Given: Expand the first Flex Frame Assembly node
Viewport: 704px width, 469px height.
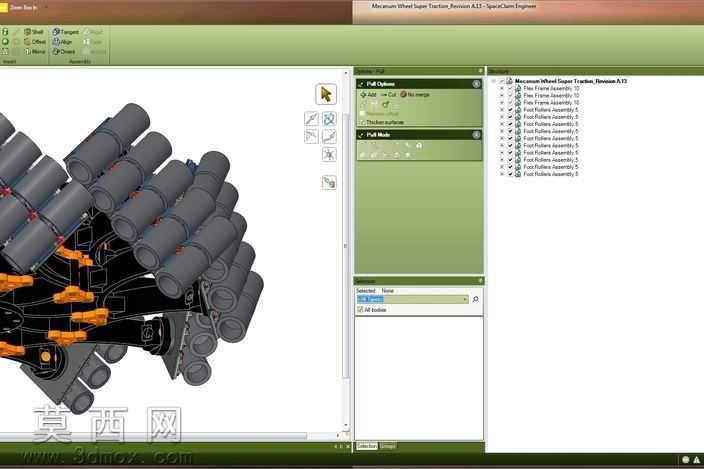Looking at the screenshot, I should (502, 88).
